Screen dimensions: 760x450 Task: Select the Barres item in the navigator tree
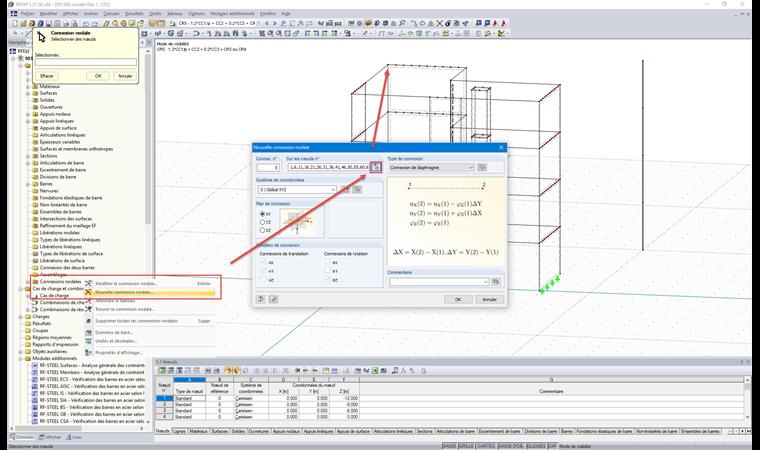point(46,184)
